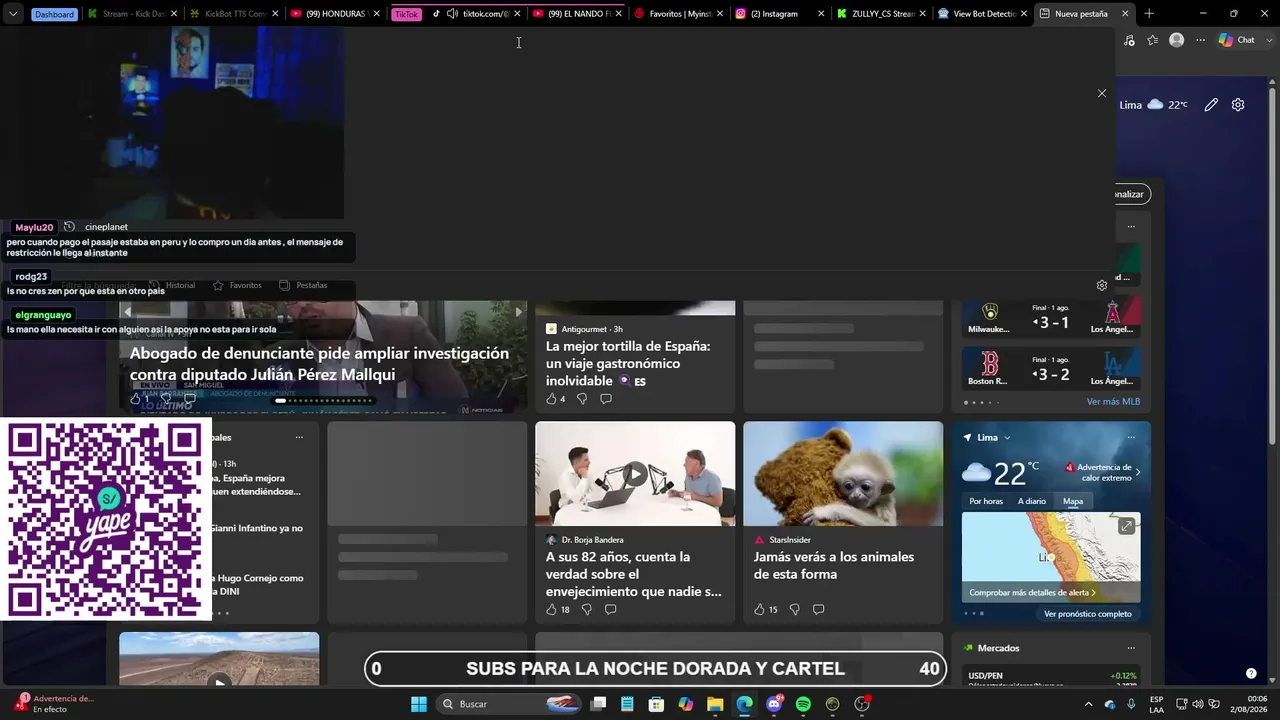Open page settings gear in header

coord(1238,105)
